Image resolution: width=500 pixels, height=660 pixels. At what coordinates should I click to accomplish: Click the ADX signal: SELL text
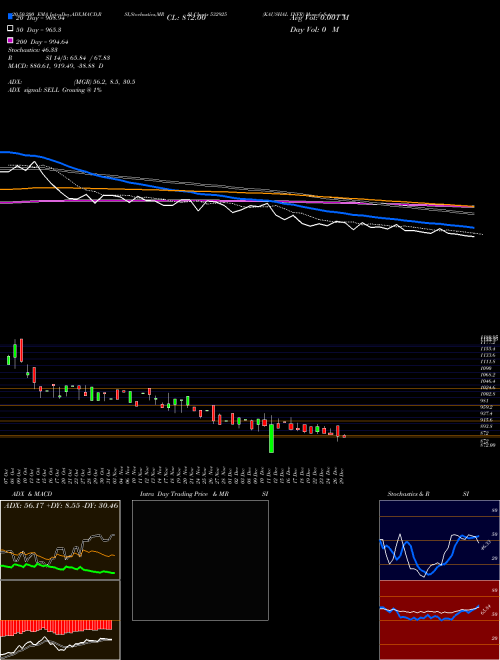55,90
